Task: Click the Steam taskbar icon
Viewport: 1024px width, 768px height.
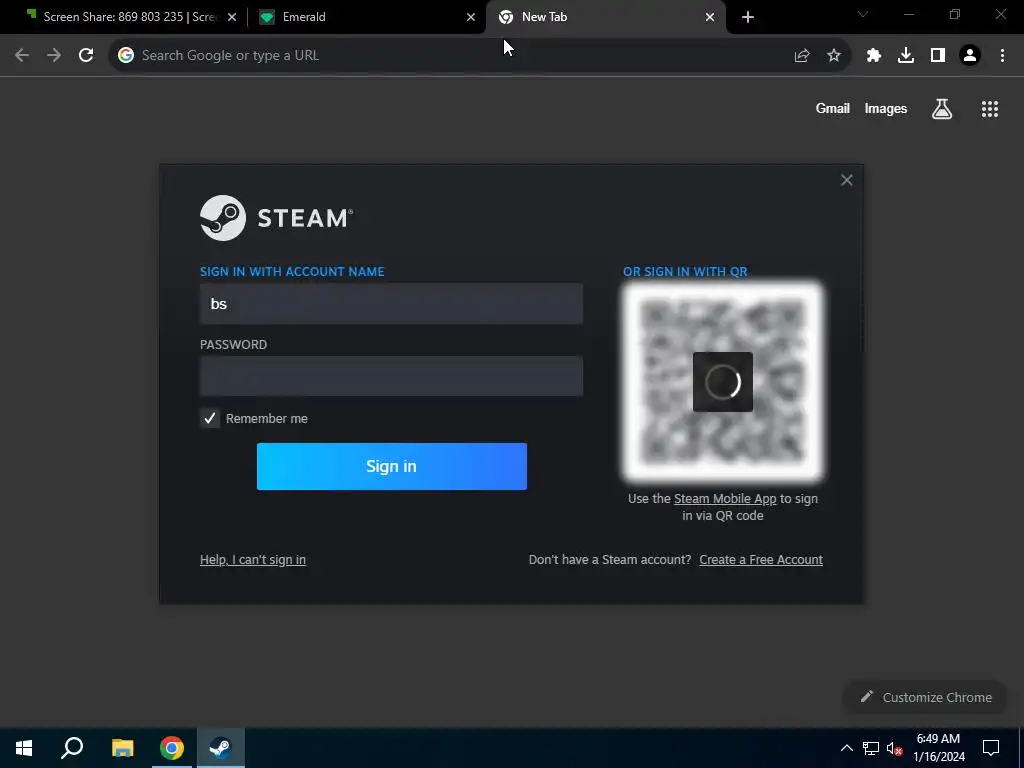Action: click(221, 748)
